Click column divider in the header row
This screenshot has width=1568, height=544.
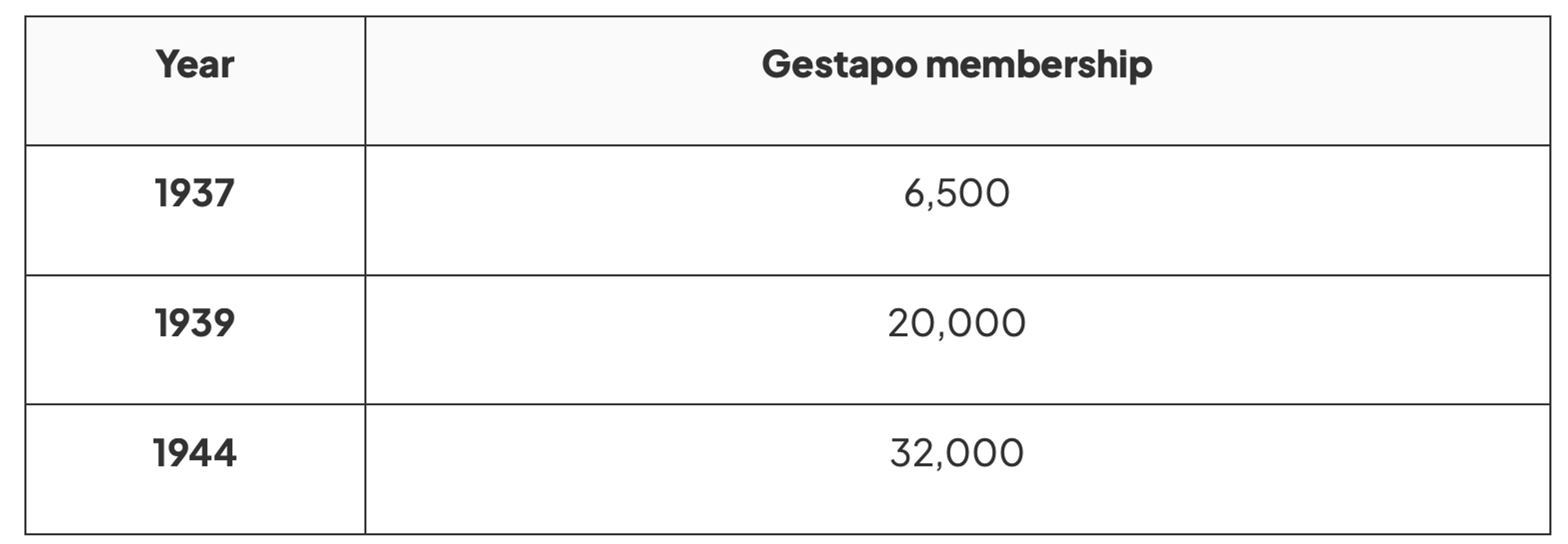(x=365, y=81)
